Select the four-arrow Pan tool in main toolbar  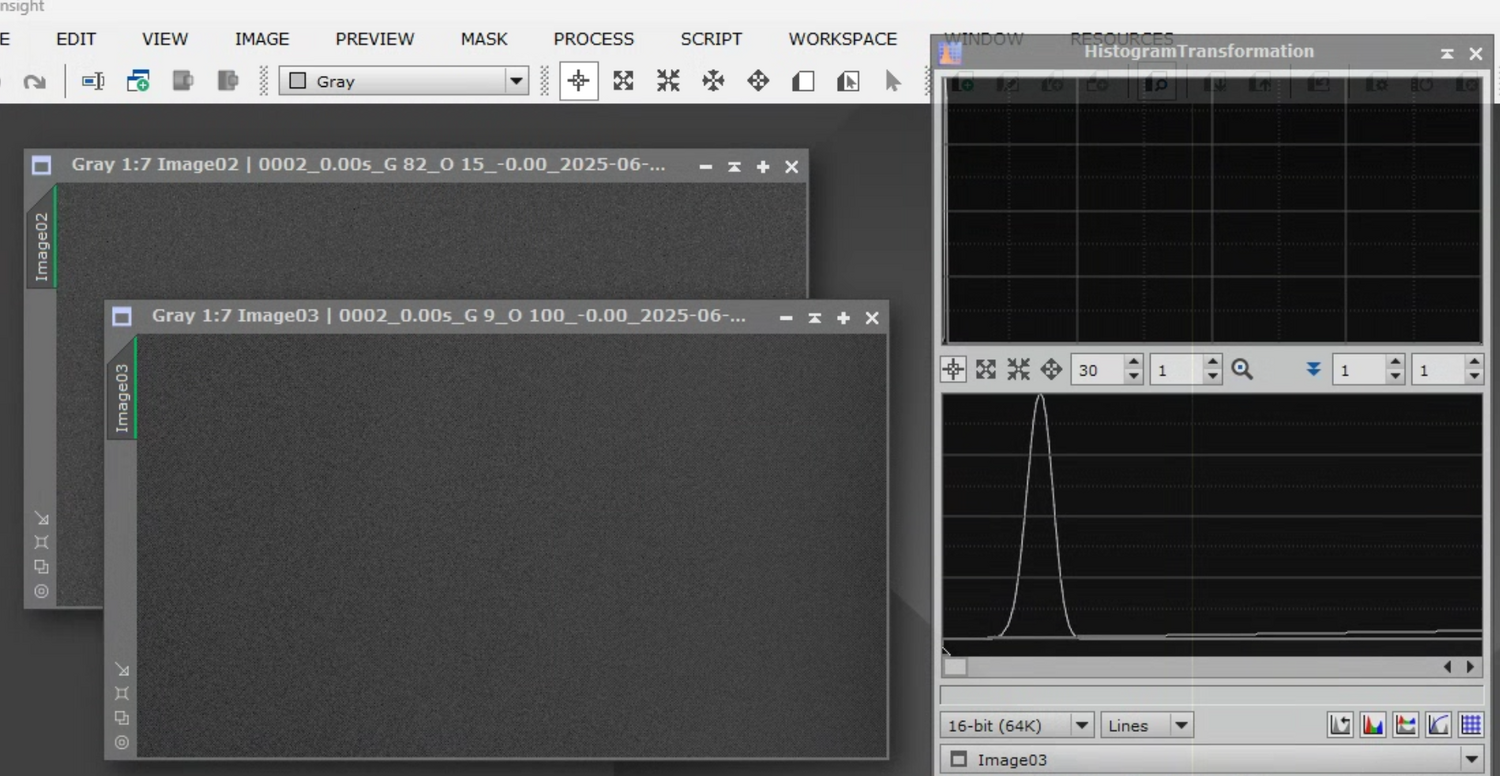point(758,81)
